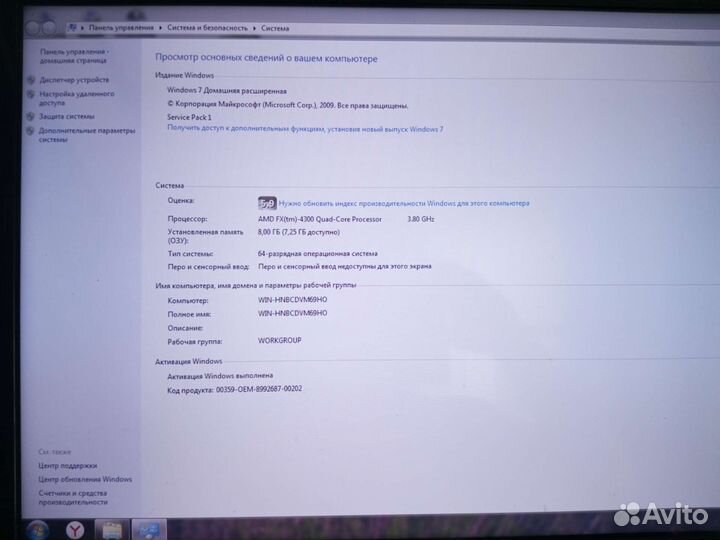Click the pen and touch unavailable value
Image resolution: width=720 pixels, height=540 pixels.
(x=344, y=266)
